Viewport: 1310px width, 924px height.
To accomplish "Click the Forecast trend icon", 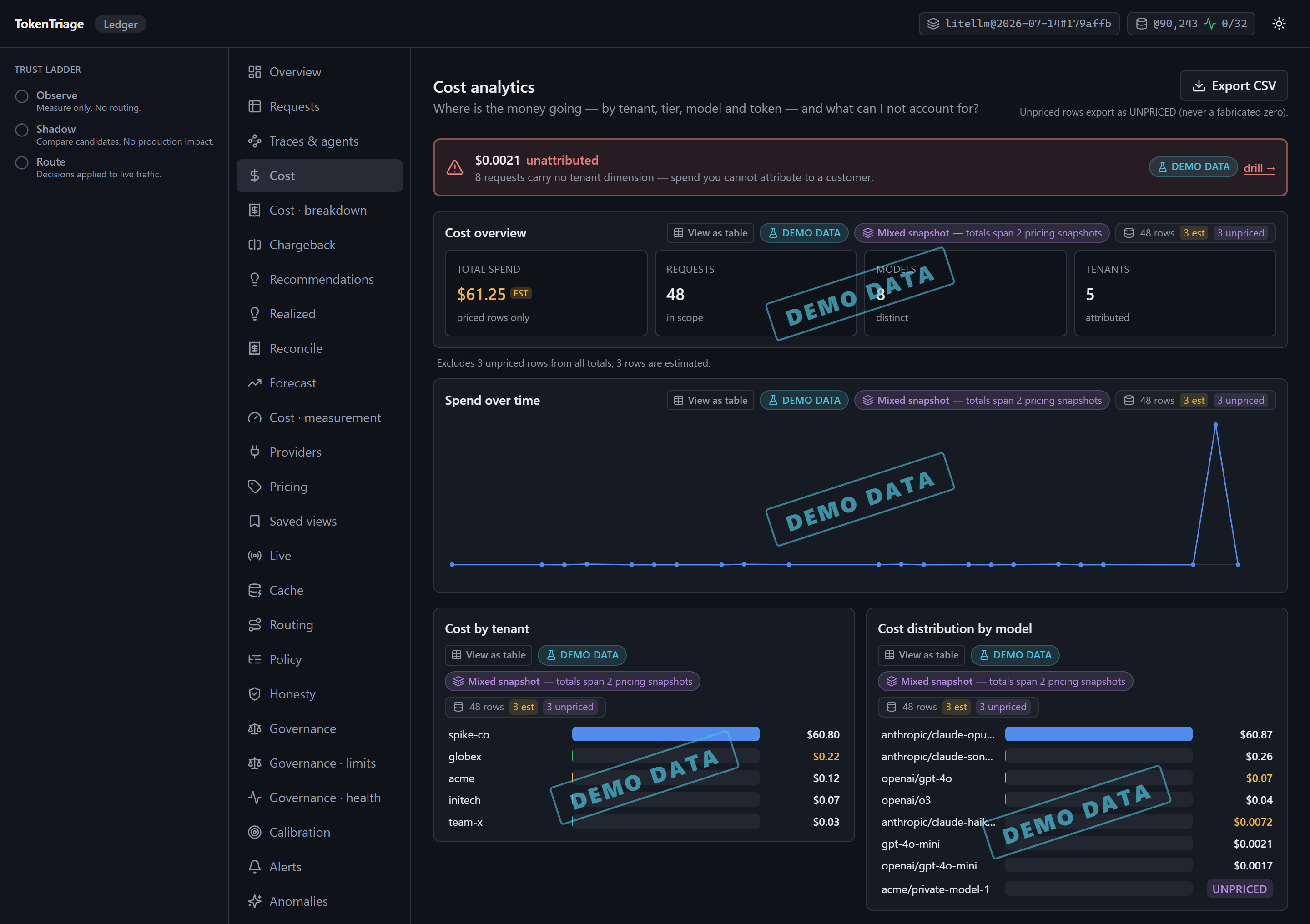I will [254, 383].
